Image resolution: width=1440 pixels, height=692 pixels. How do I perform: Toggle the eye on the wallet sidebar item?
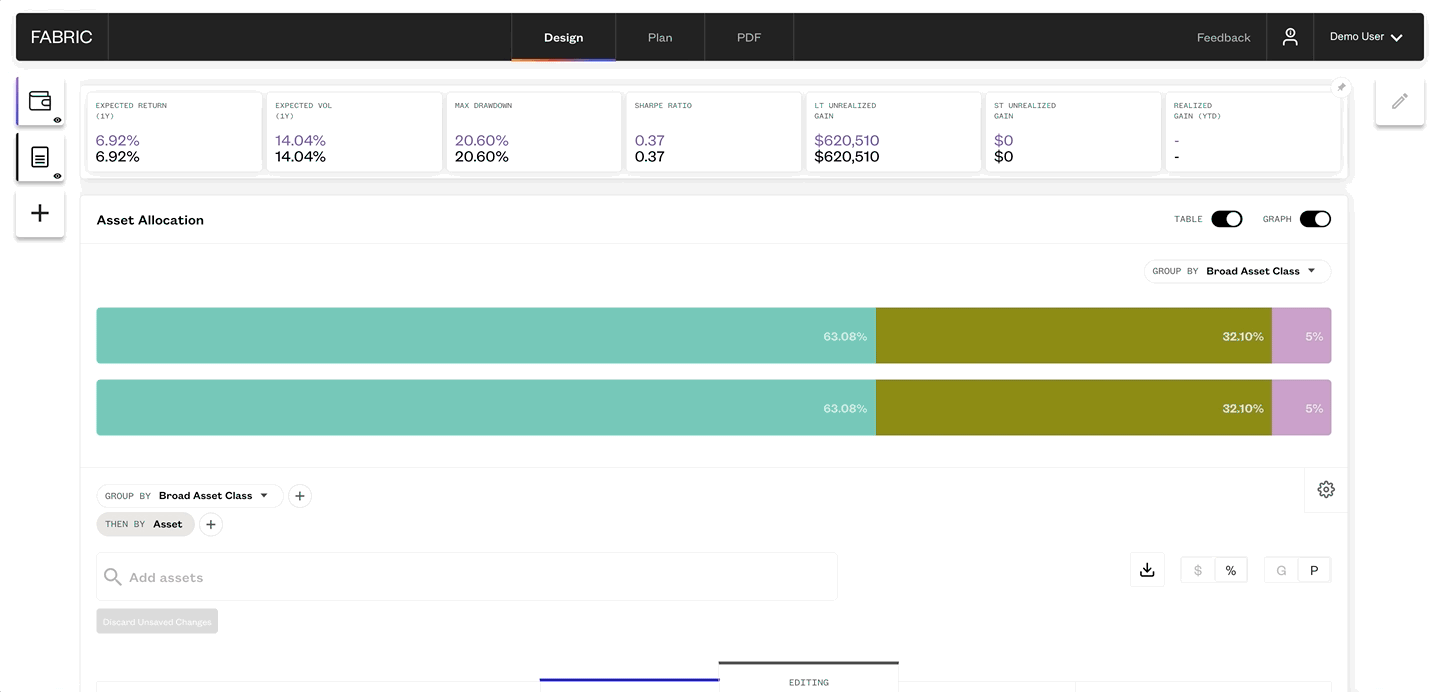(x=57, y=120)
